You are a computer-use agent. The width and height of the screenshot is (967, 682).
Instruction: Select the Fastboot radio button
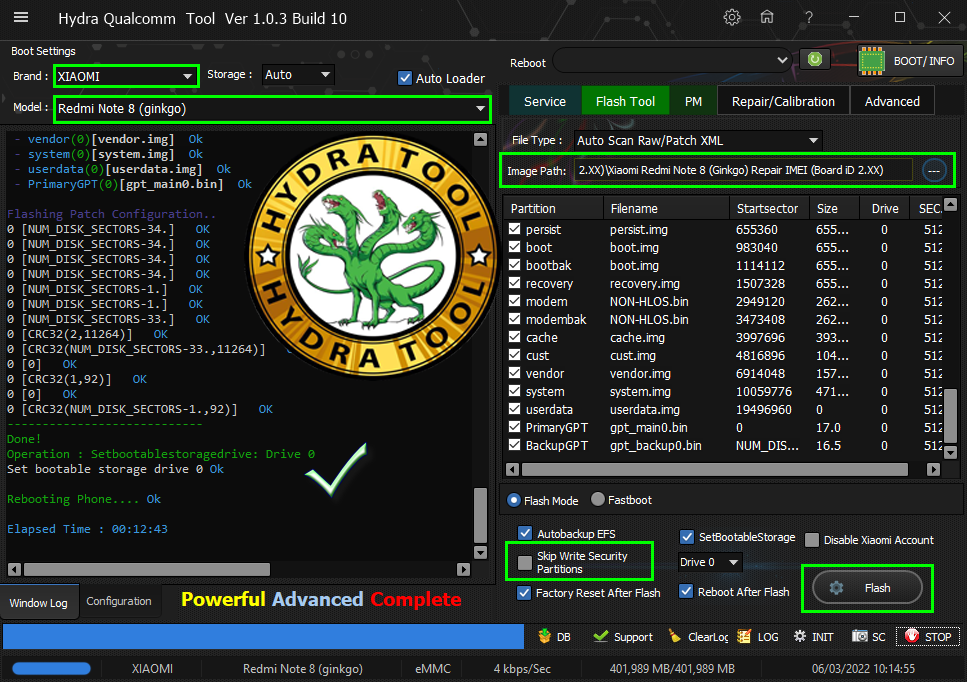598,500
